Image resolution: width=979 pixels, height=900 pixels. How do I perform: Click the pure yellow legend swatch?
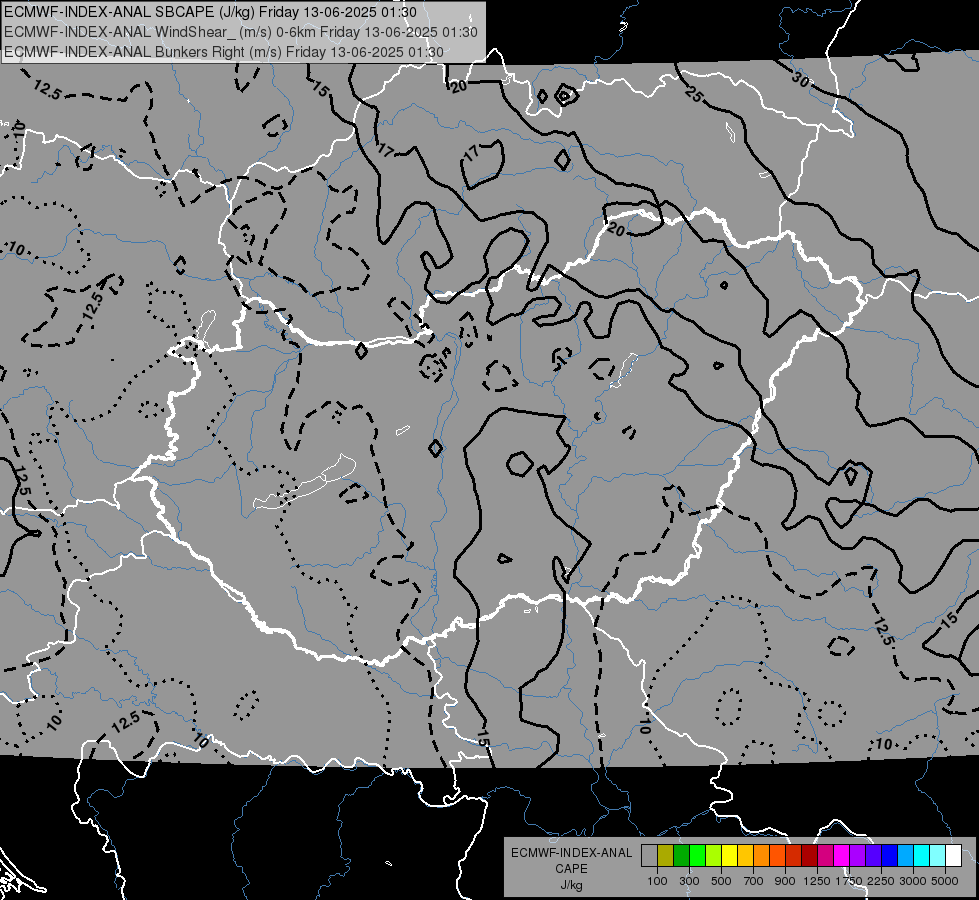point(729,856)
